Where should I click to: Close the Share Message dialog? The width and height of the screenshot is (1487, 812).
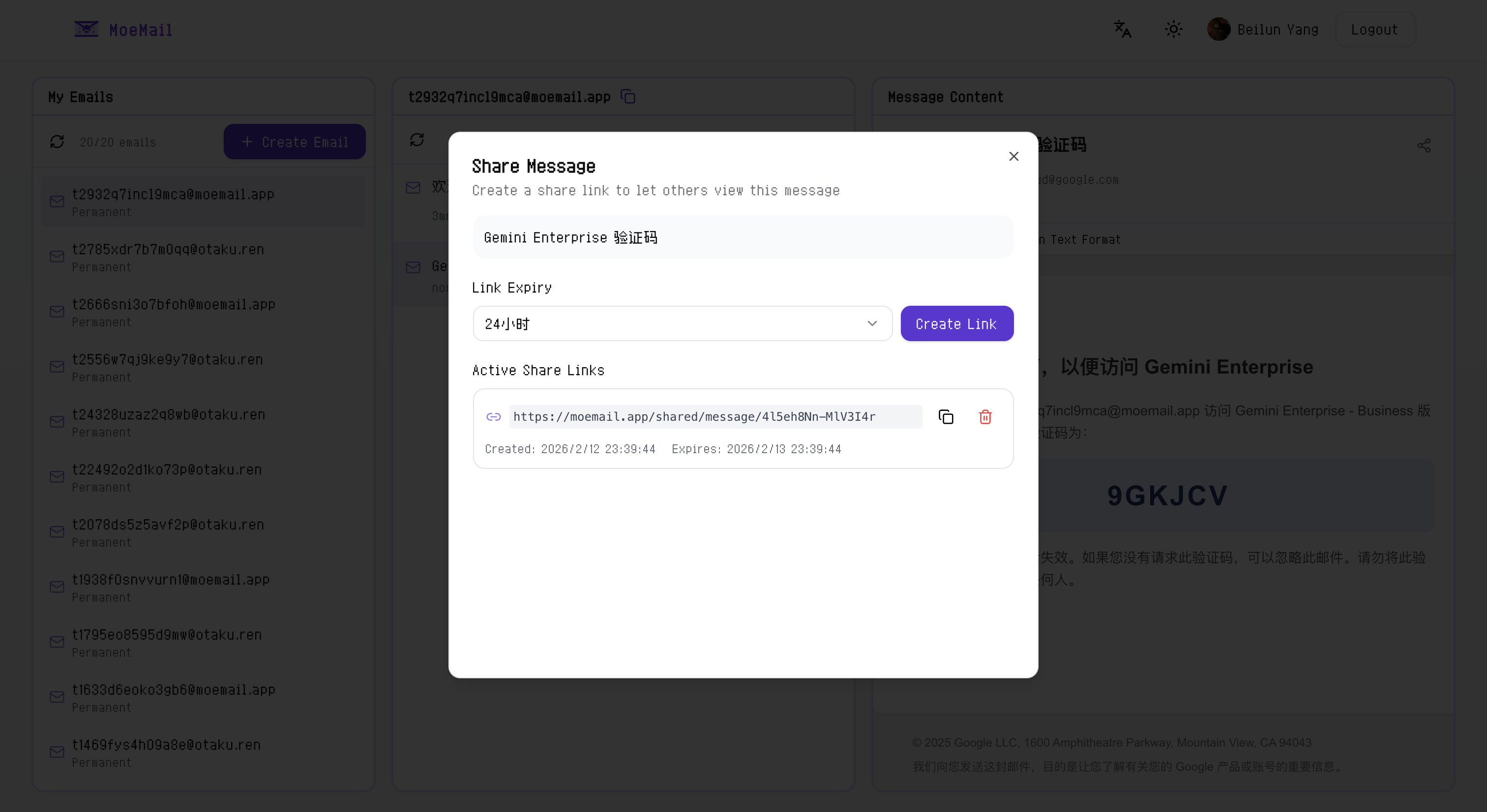[x=1013, y=156]
